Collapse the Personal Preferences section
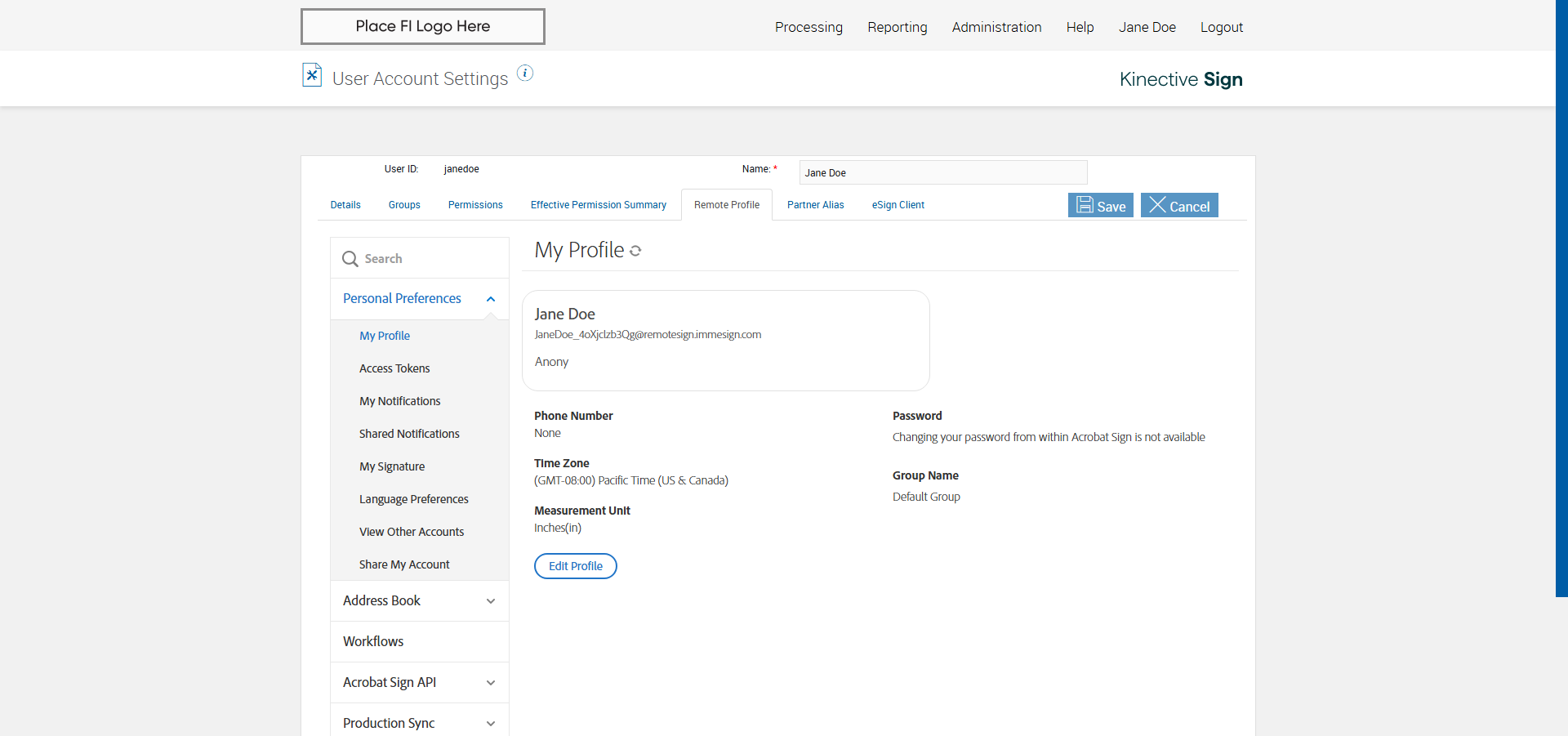1568x736 pixels. pyautogui.click(x=491, y=299)
